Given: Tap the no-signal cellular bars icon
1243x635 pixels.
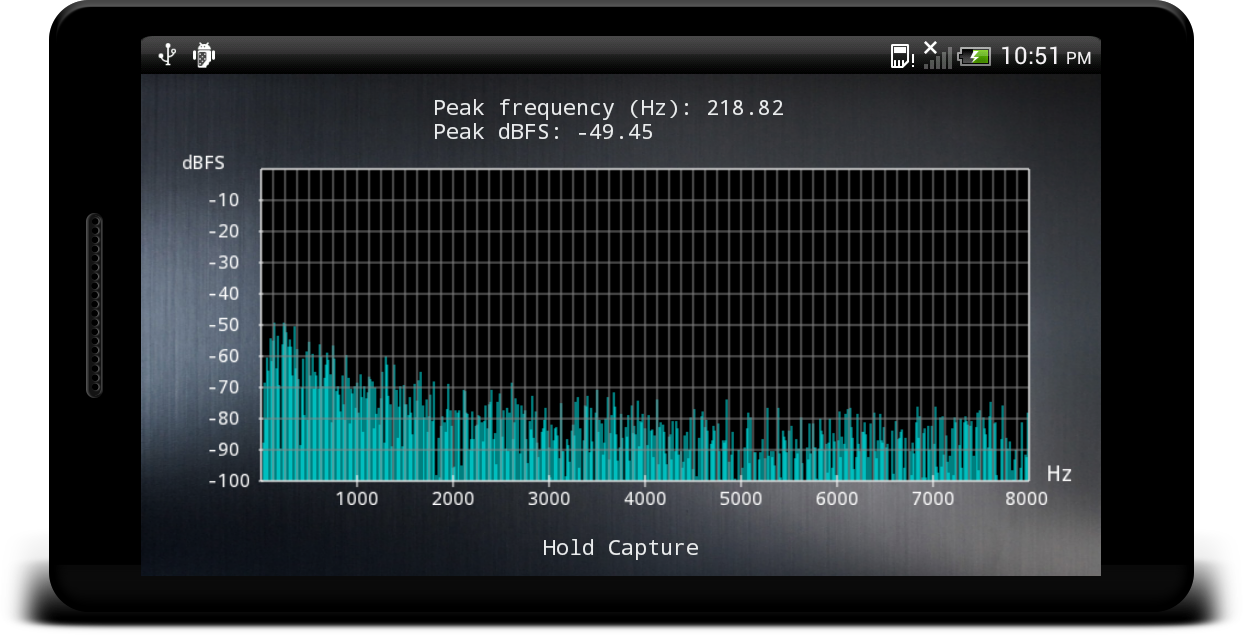Looking at the screenshot, I should click(x=936, y=55).
